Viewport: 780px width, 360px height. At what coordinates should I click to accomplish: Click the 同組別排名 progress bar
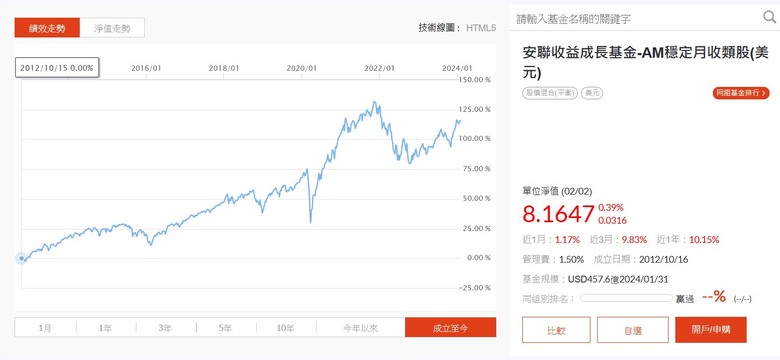click(x=626, y=298)
